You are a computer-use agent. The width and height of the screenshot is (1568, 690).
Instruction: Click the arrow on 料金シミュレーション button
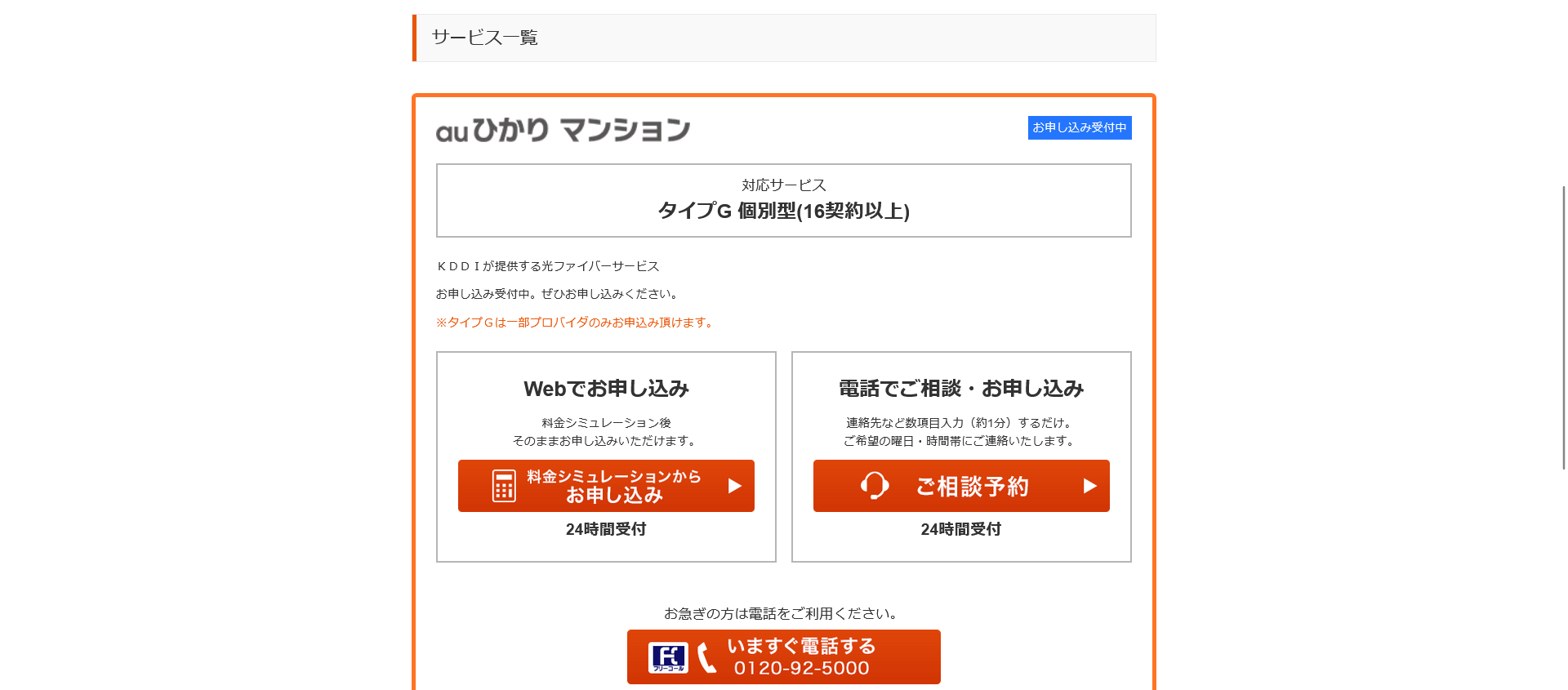(735, 486)
